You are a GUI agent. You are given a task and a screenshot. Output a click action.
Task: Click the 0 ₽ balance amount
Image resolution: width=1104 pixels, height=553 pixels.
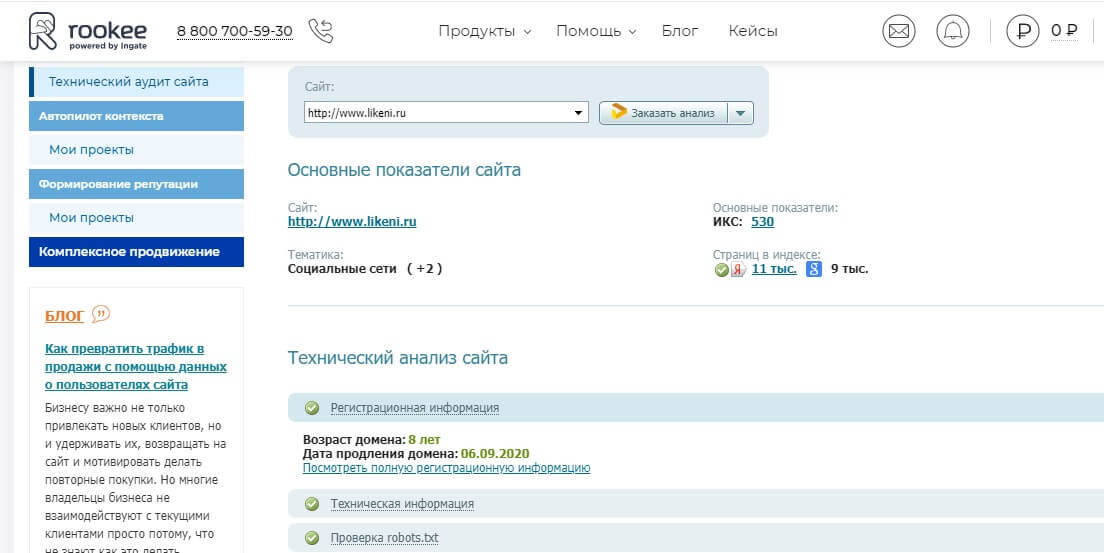(1064, 30)
